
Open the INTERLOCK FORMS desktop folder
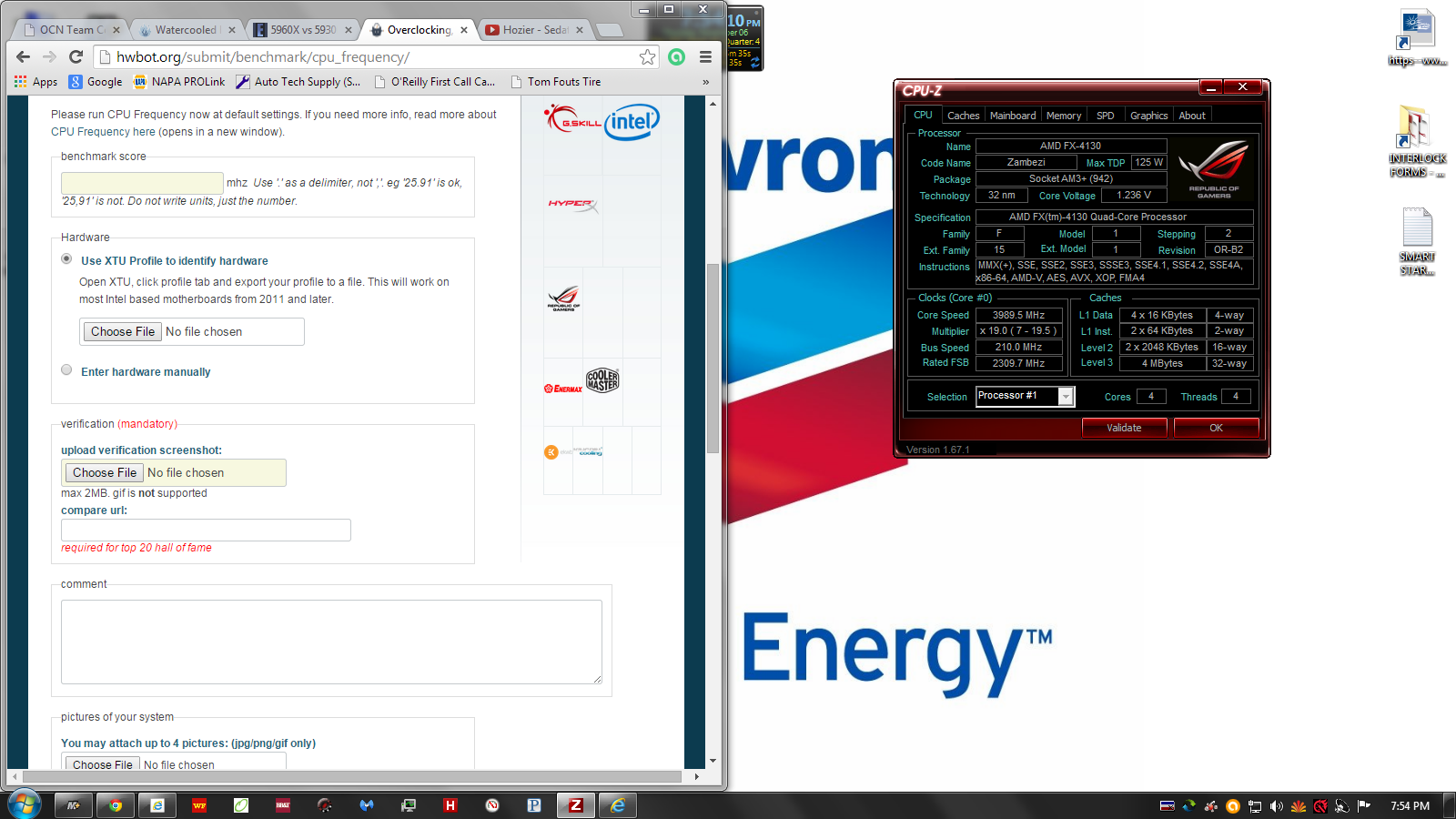(1416, 141)
